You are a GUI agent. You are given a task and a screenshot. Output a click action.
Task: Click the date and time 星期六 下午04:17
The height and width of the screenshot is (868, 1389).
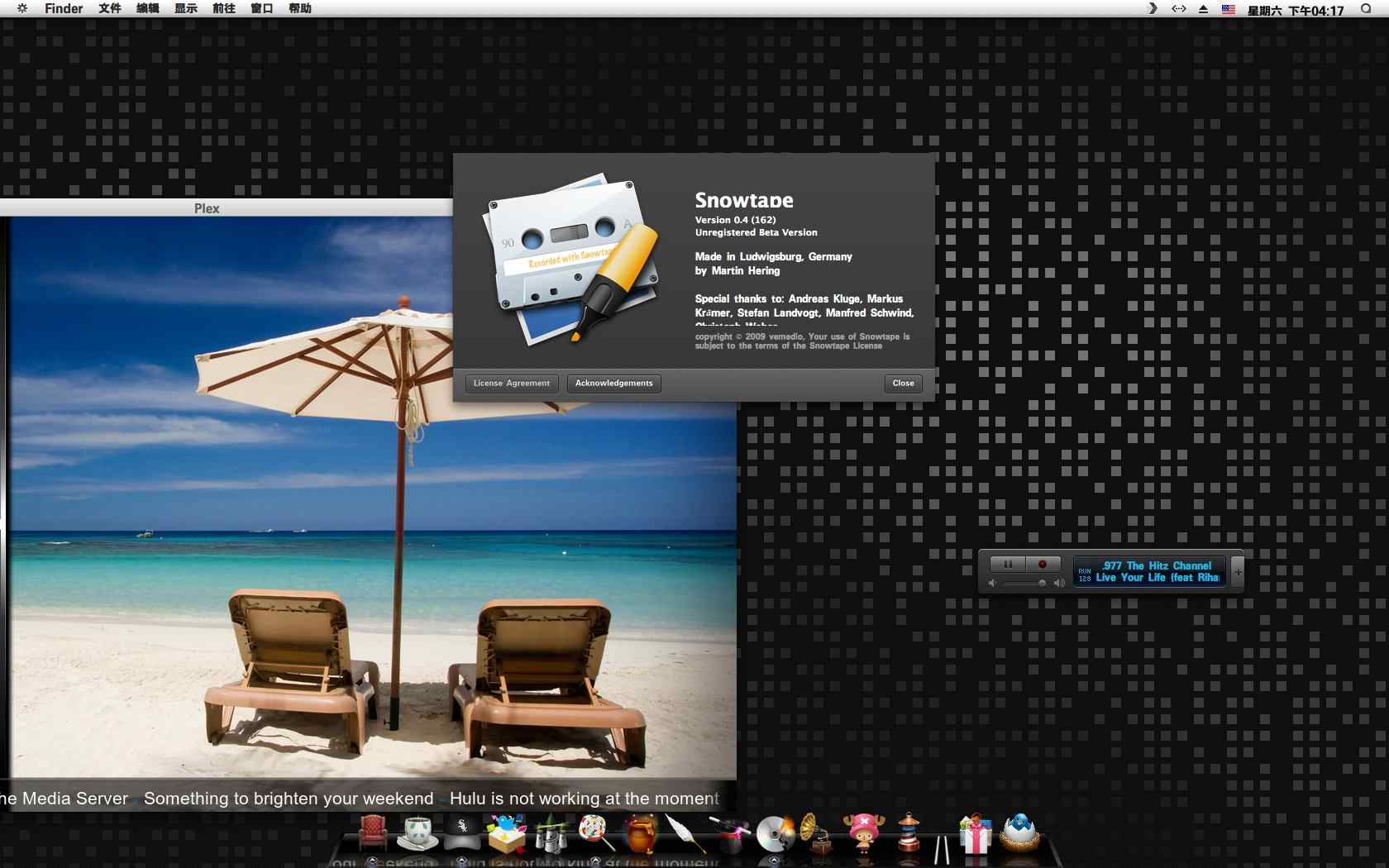[1296, 10]
